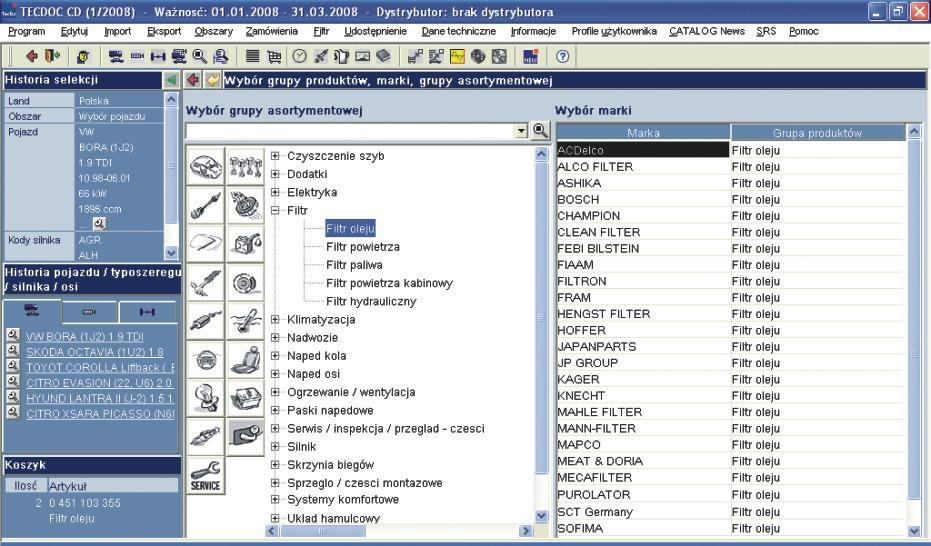Click the search magnifier beside assortment combo box
Image resolution: width=931 pixels, height=546 pixels.
[x=540, y=131]
